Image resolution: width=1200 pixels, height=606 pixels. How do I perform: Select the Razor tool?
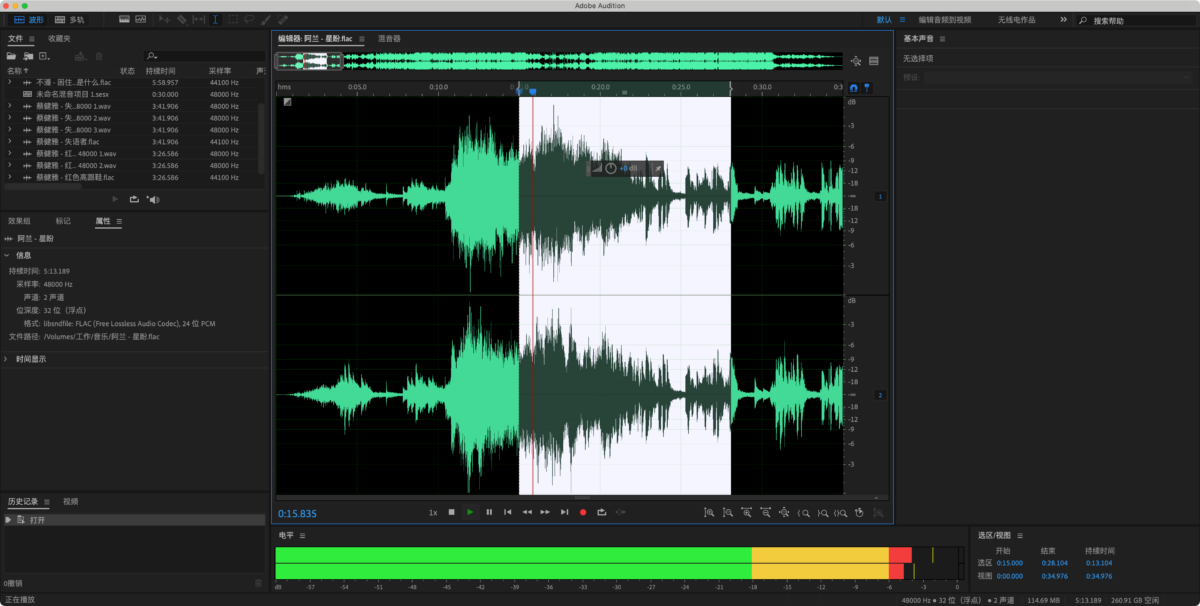point(182,19)
